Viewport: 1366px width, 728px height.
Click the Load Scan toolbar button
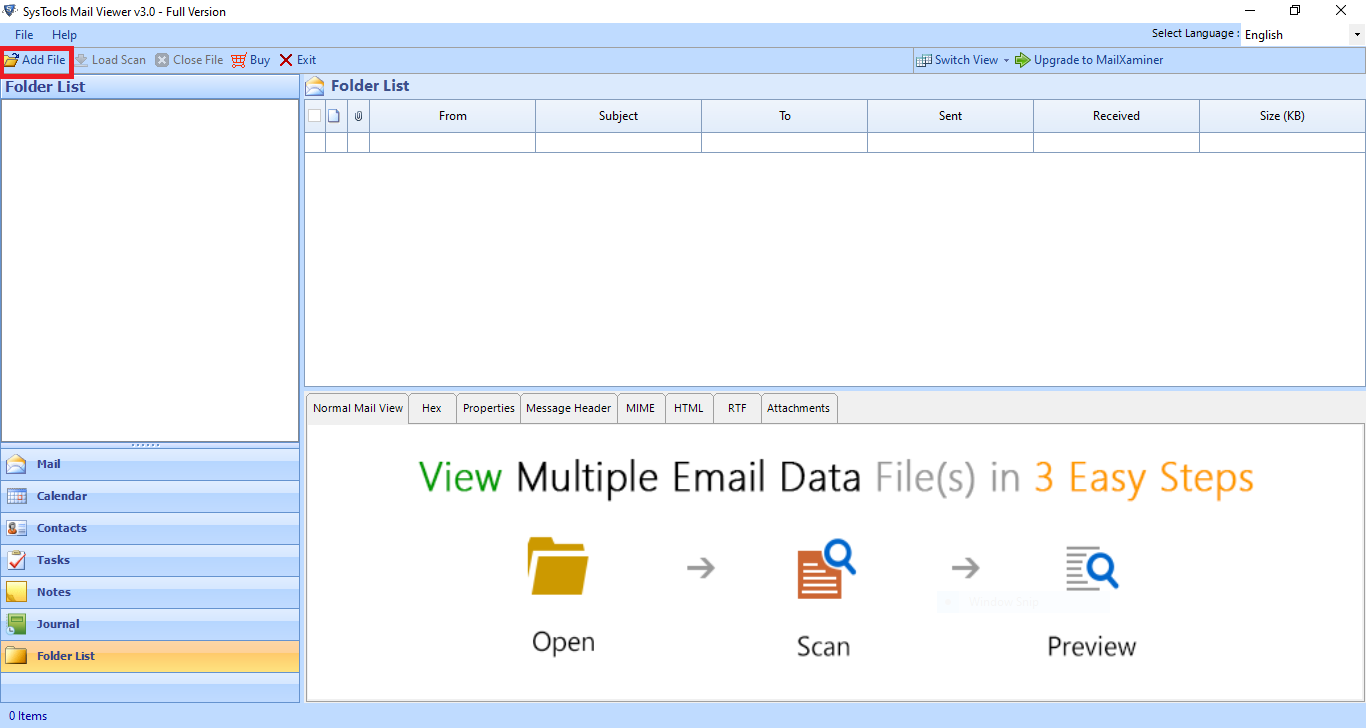point(110,60)
